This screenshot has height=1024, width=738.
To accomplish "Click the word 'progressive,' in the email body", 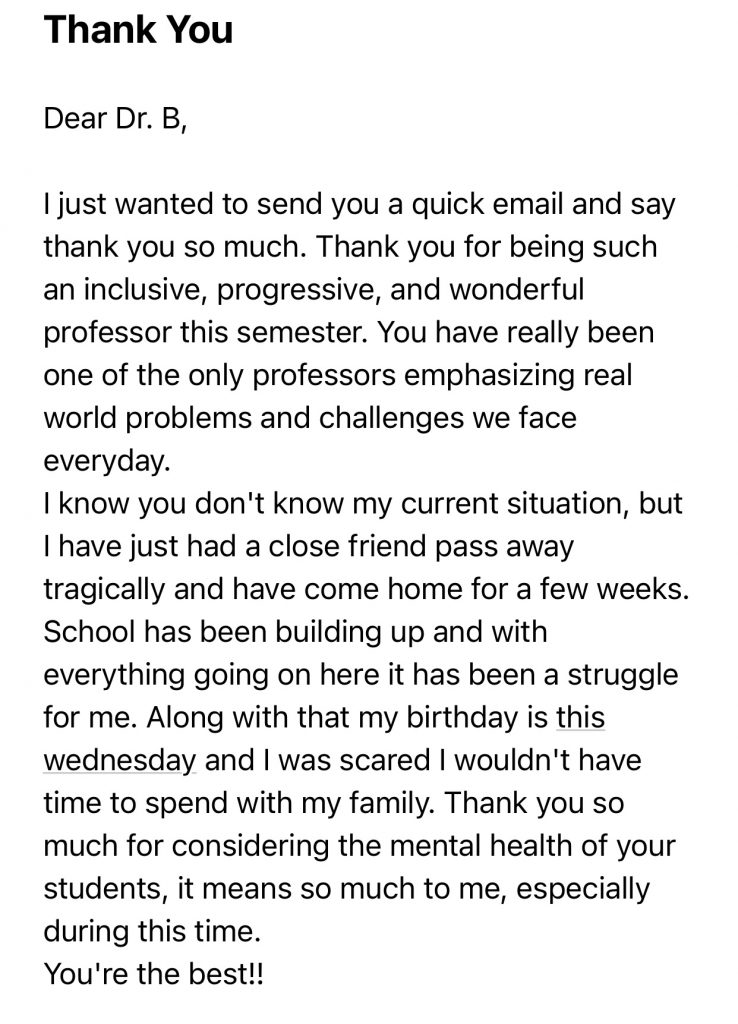I will pos(298,291).
